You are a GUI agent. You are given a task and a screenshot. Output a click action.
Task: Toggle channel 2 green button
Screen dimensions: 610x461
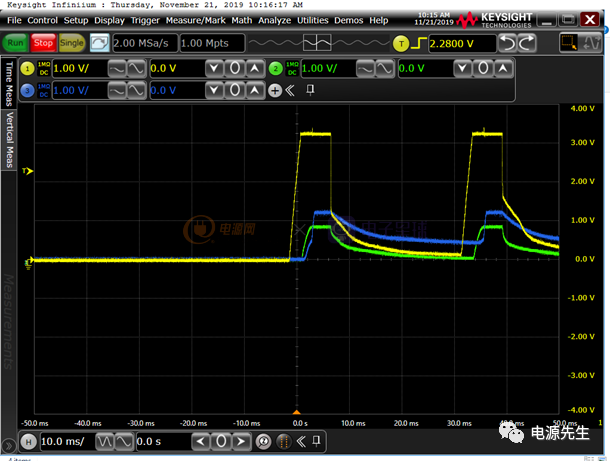[276, 67]
